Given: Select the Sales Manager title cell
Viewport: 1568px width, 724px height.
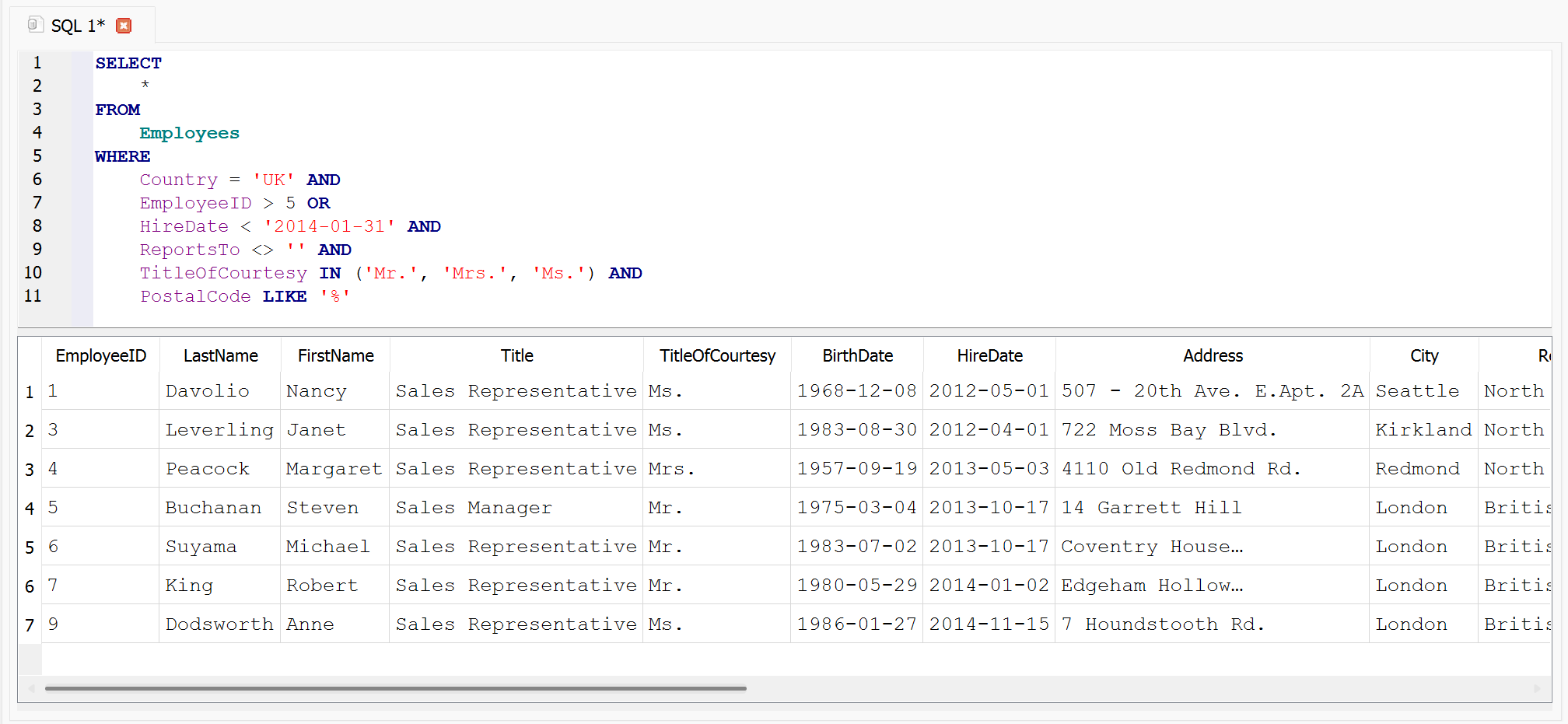Looking at the screenshot, I should click(474, 508).
